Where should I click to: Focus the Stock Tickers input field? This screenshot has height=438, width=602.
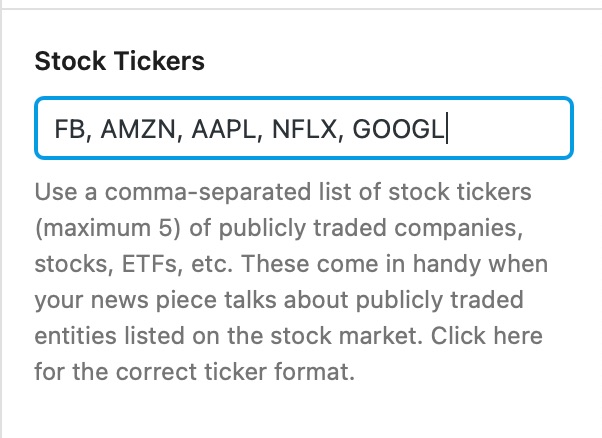(x=303, y=128)
